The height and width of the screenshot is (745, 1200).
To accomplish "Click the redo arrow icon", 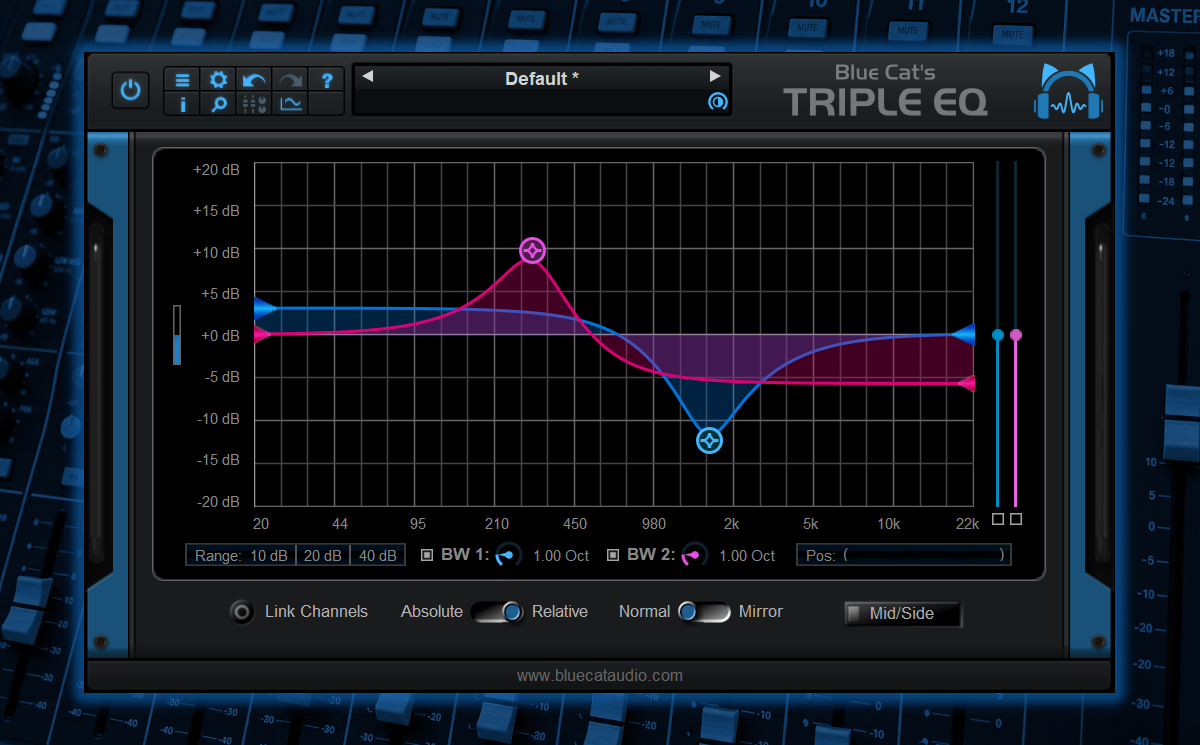I will point(290,80).
